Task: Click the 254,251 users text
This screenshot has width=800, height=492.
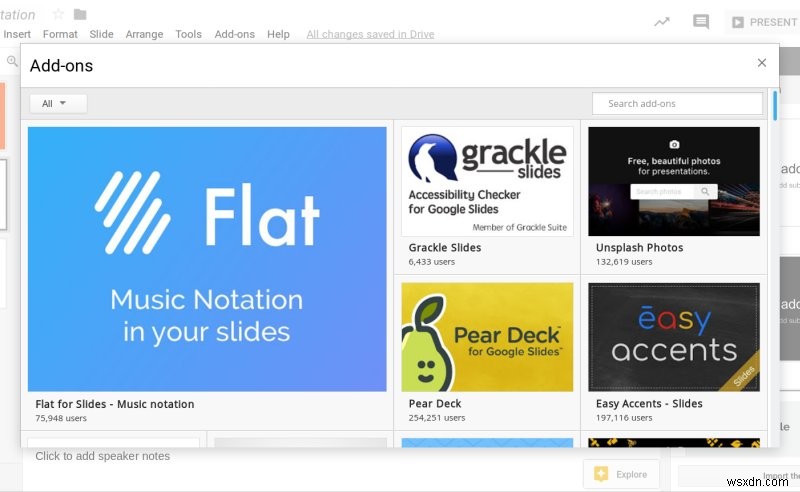Action: click(x=437, y=417)
